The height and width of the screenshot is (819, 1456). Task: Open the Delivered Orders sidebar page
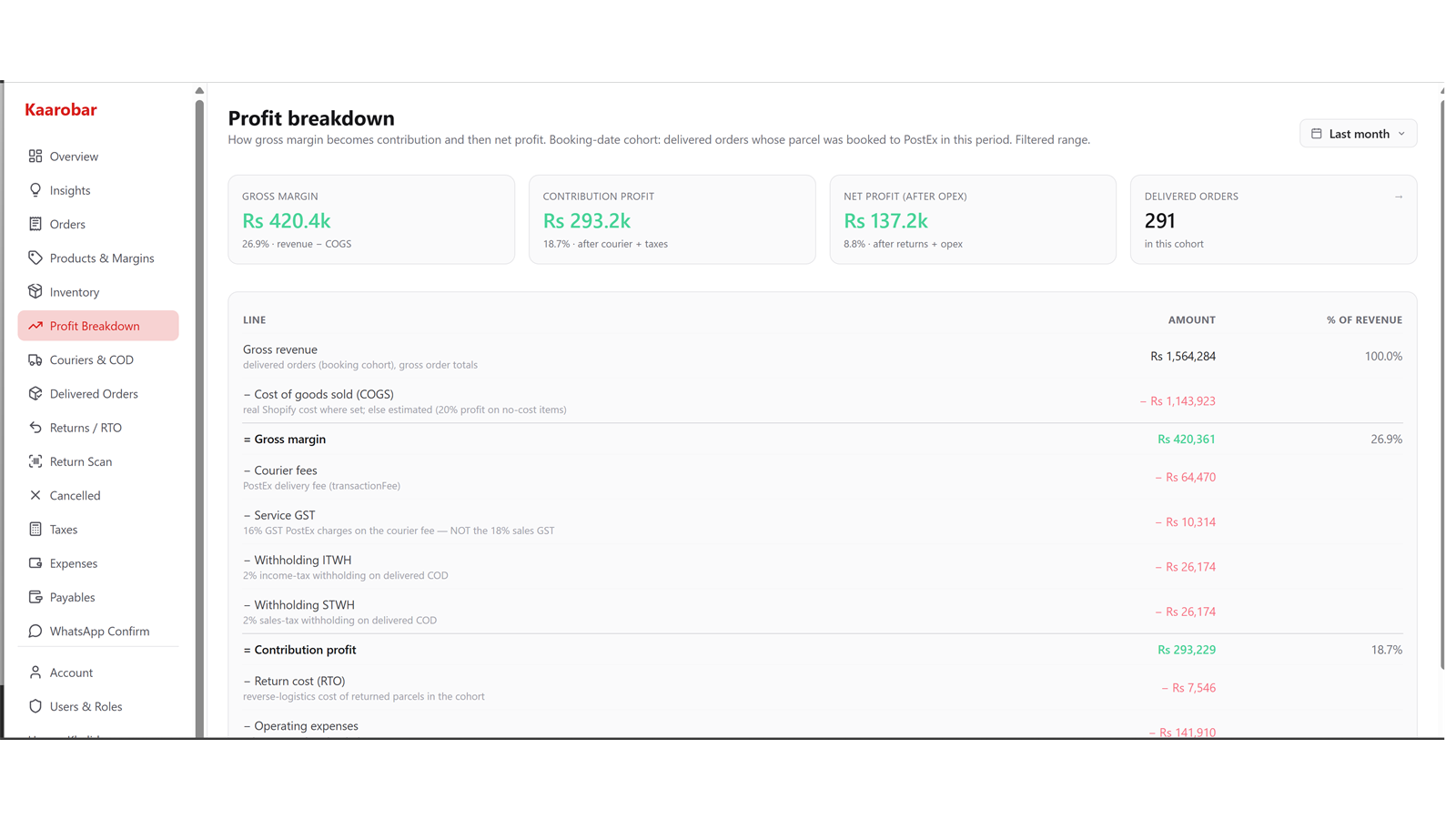point(98,393)
